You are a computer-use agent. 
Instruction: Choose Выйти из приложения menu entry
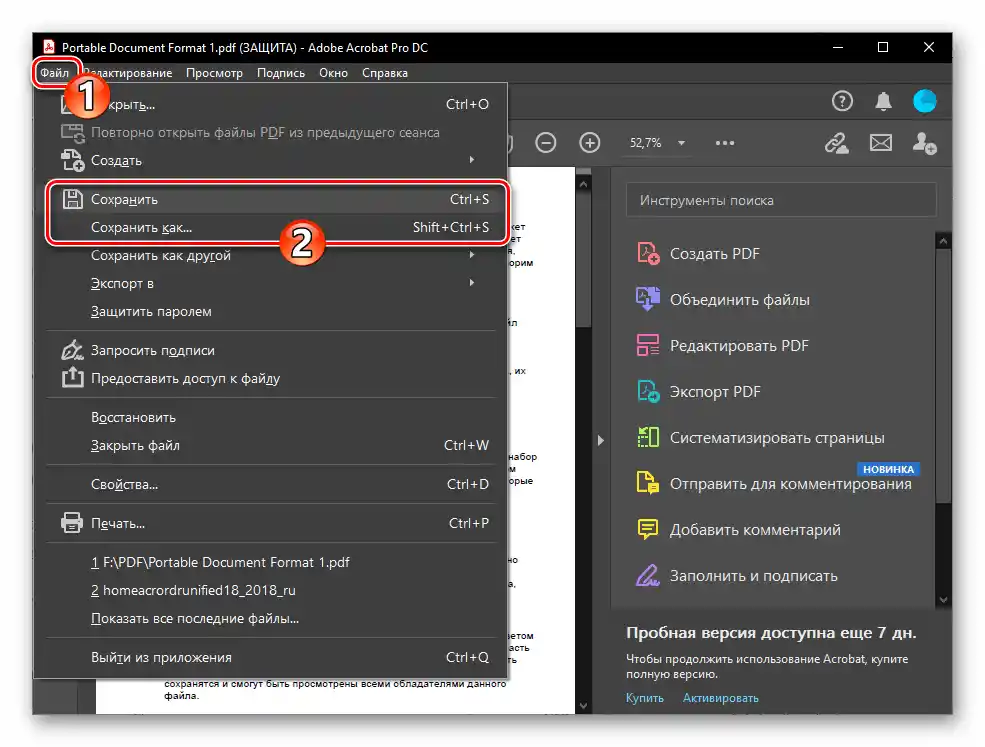pos(271,657)
